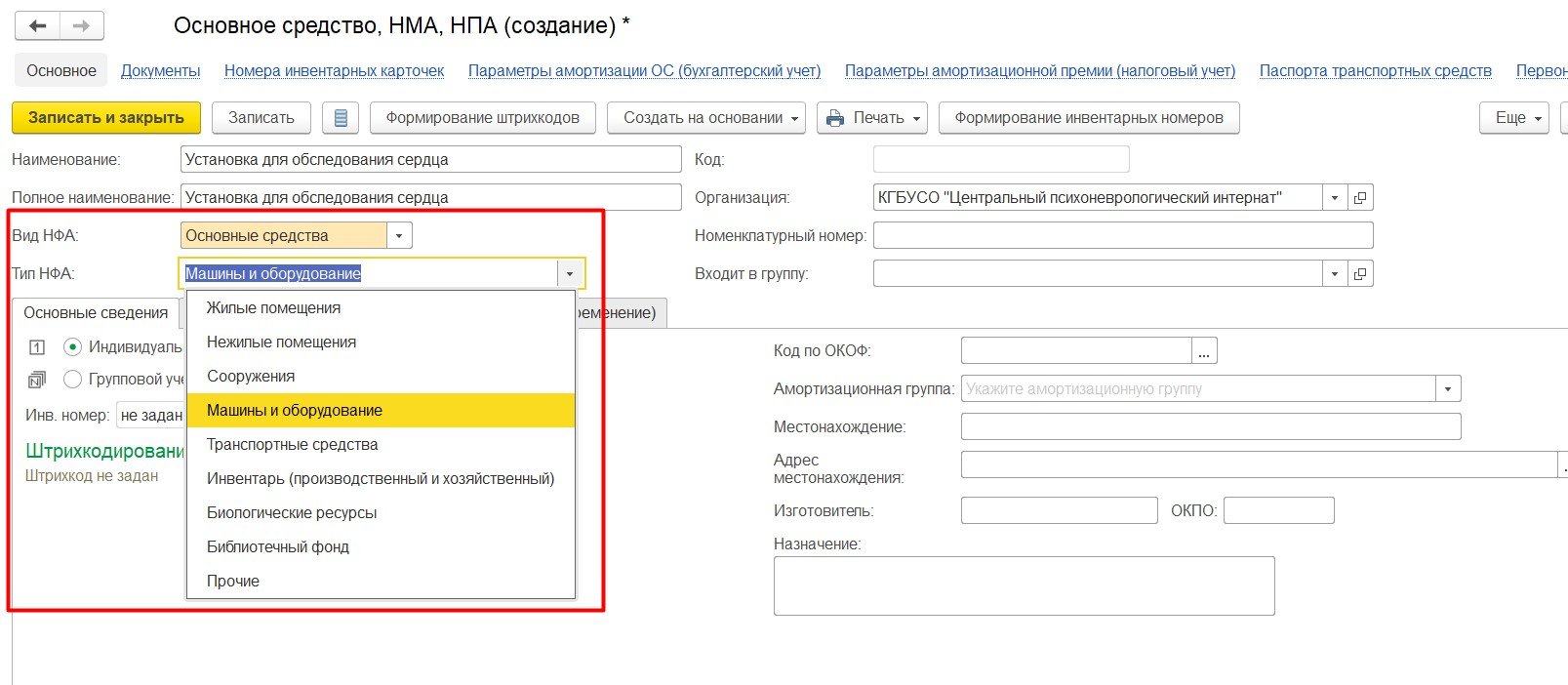Select Индивидуальный учет radio button

click(72, 347)
